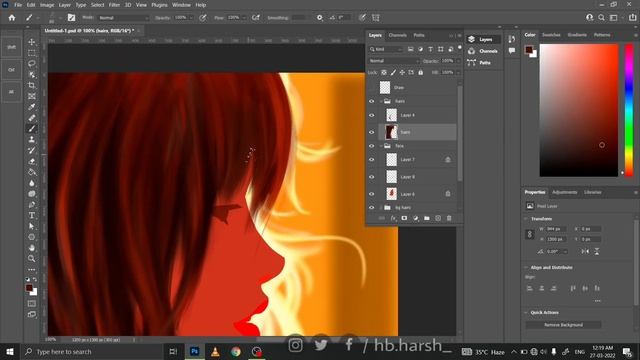Toggle visibility of the Face group

pos(371,146)
